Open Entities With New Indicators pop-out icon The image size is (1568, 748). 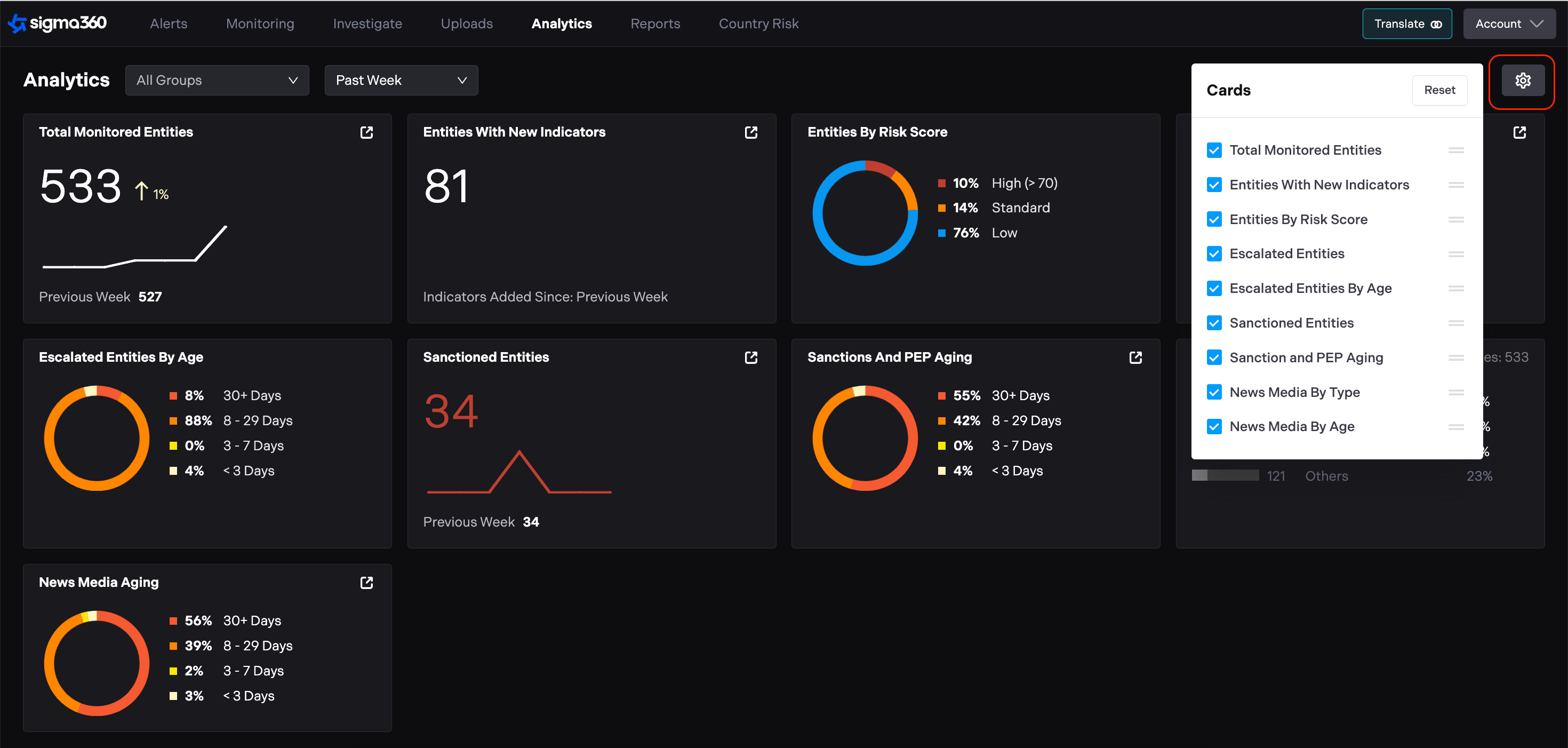[750, 132]
